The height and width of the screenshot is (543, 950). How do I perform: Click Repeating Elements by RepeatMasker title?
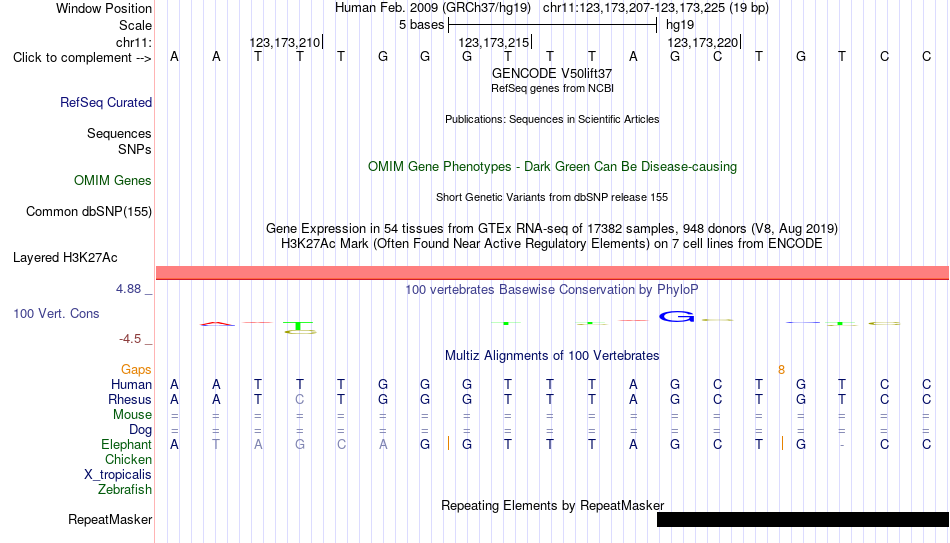pos(553,505)
